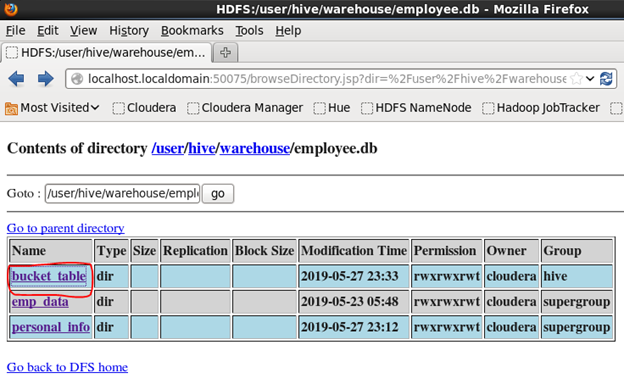Click the Hadoop JobTracker bookmark icon

(x=488, y=108)
